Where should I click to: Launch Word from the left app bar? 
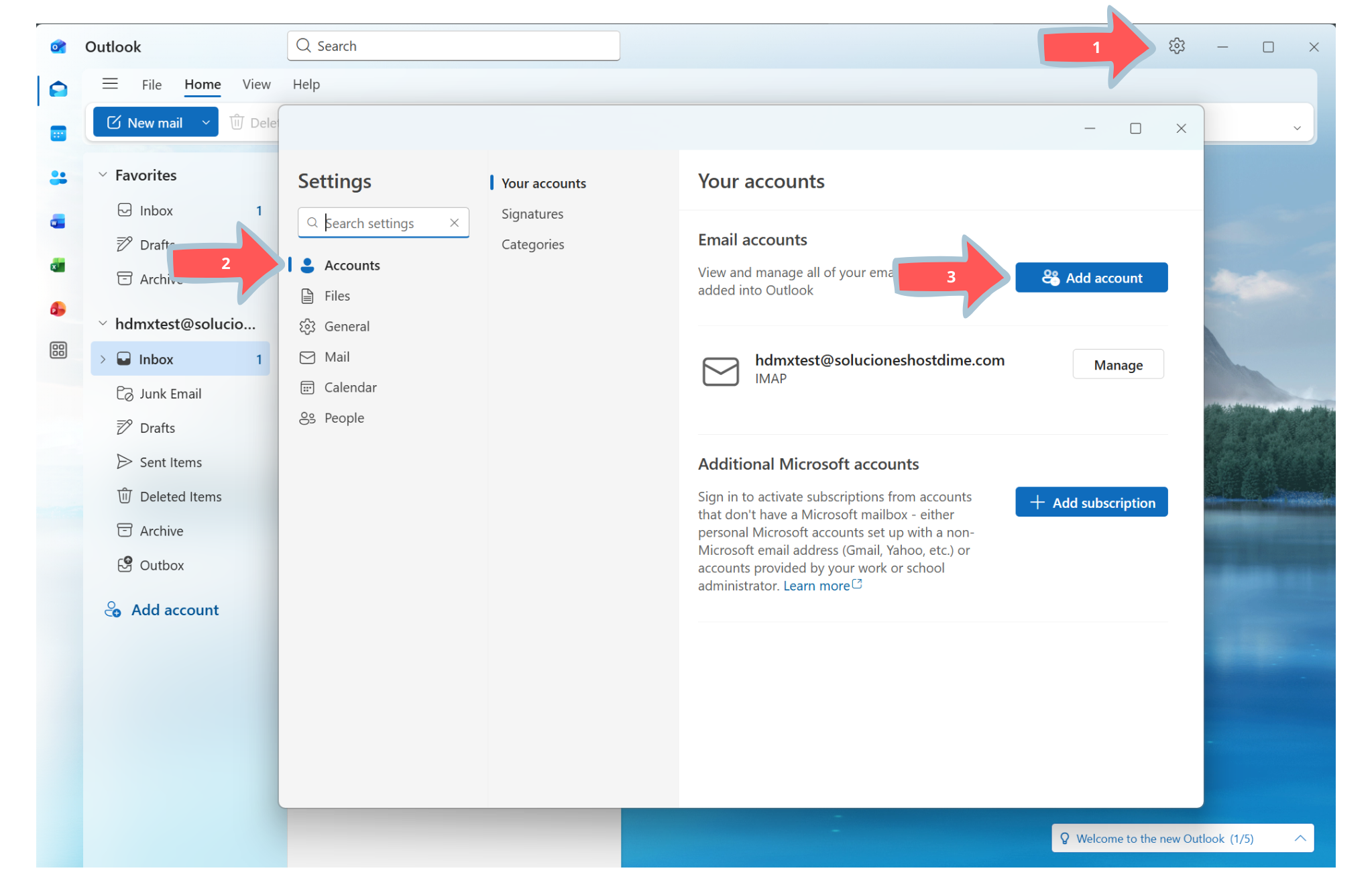click(58, 221)
